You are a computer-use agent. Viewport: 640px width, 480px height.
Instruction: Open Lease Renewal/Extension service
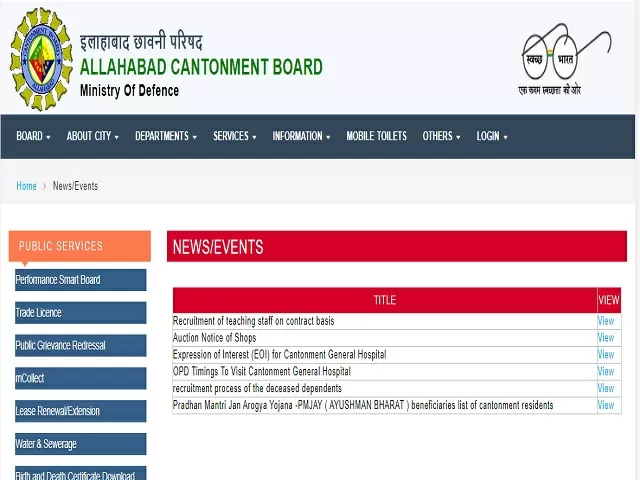[x=80, y=411]
